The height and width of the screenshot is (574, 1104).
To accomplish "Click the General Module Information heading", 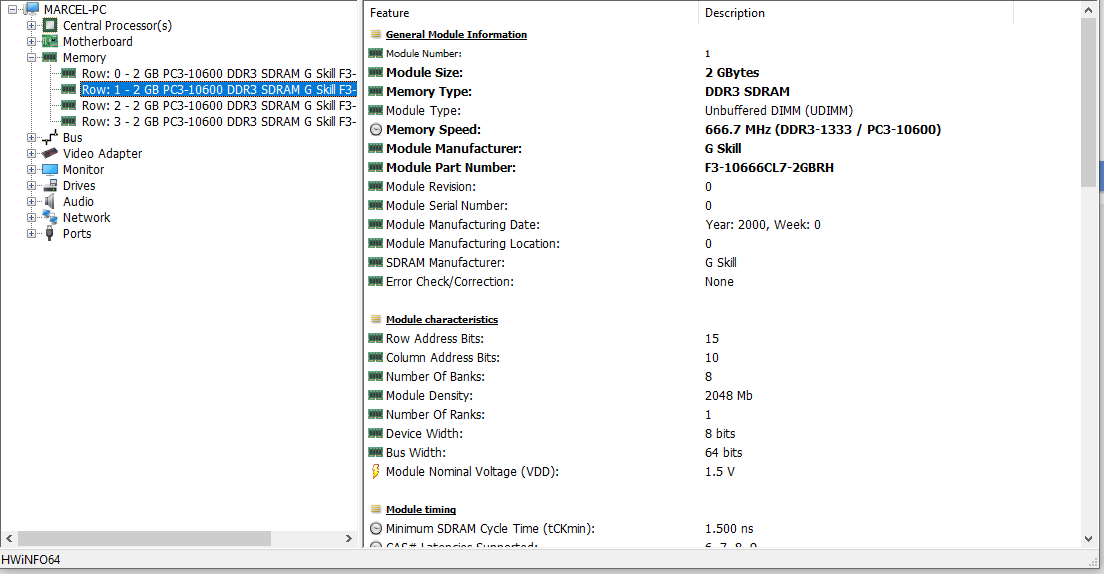I will (x=456, y=34).
